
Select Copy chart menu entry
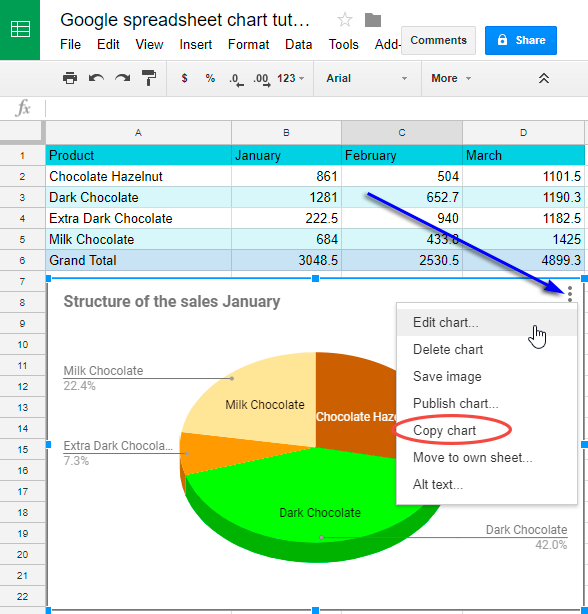tap(487, 430)
